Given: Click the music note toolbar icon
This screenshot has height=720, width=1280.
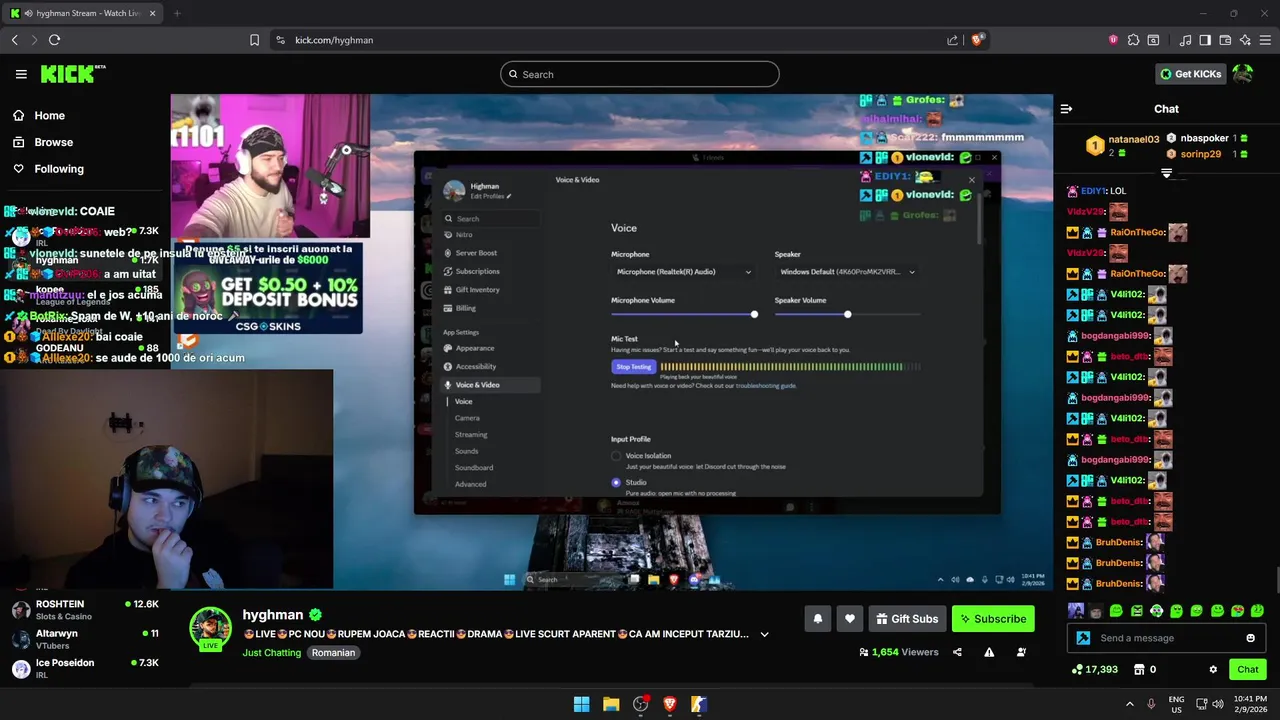Looking at the screenshot, I should point(1185,40).
